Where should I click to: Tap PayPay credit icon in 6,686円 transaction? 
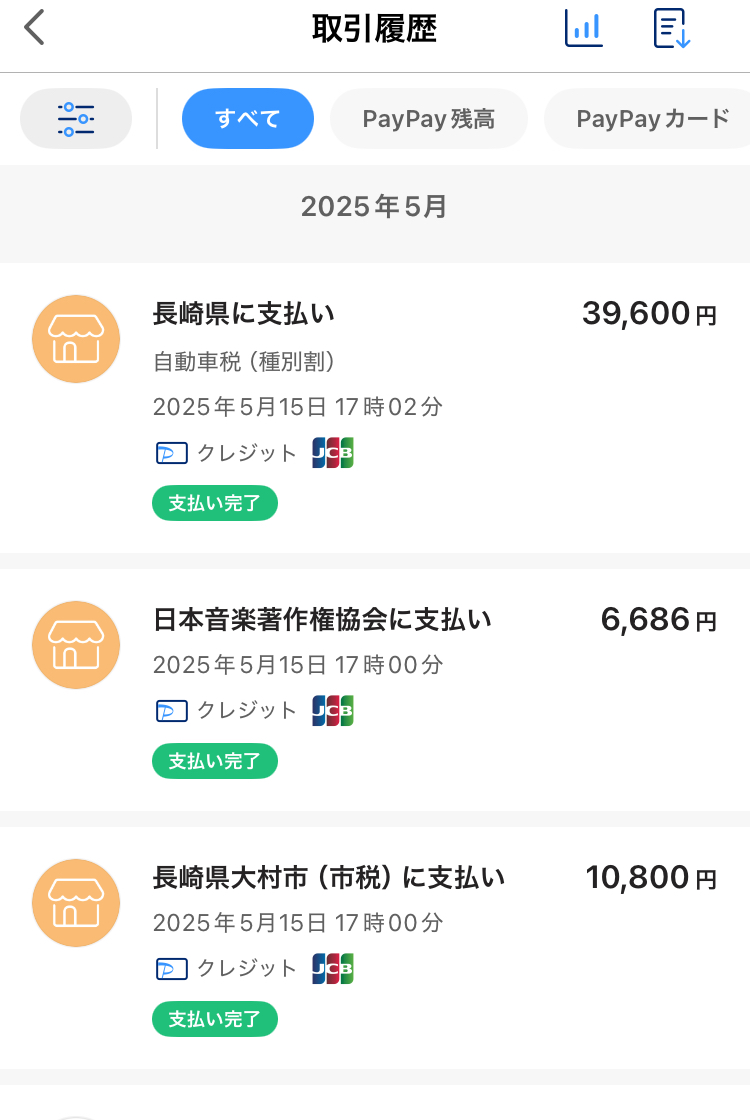172,711
